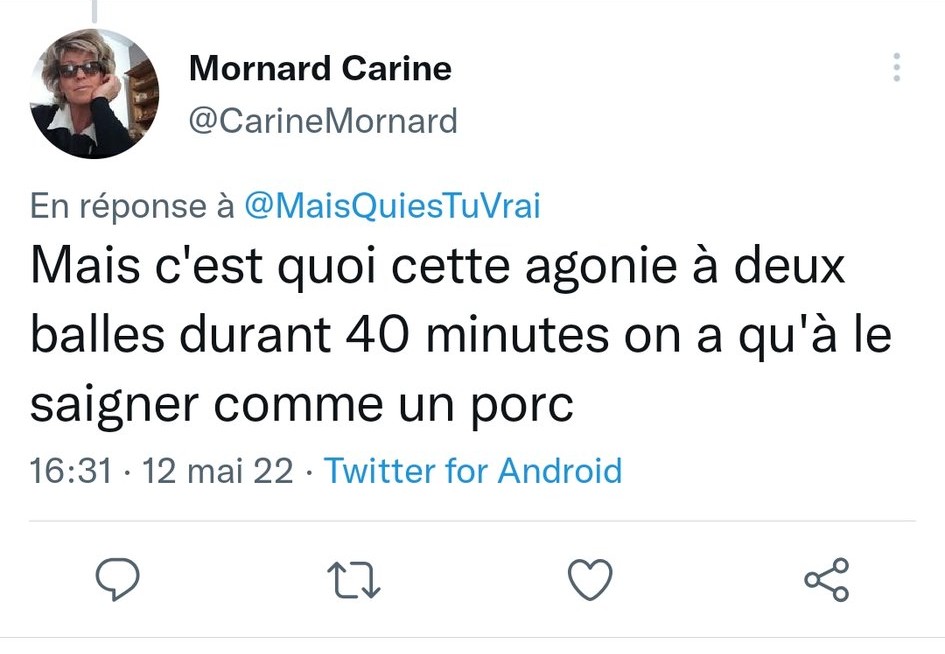Like the tweet with the heart icon

coord(589,580)
